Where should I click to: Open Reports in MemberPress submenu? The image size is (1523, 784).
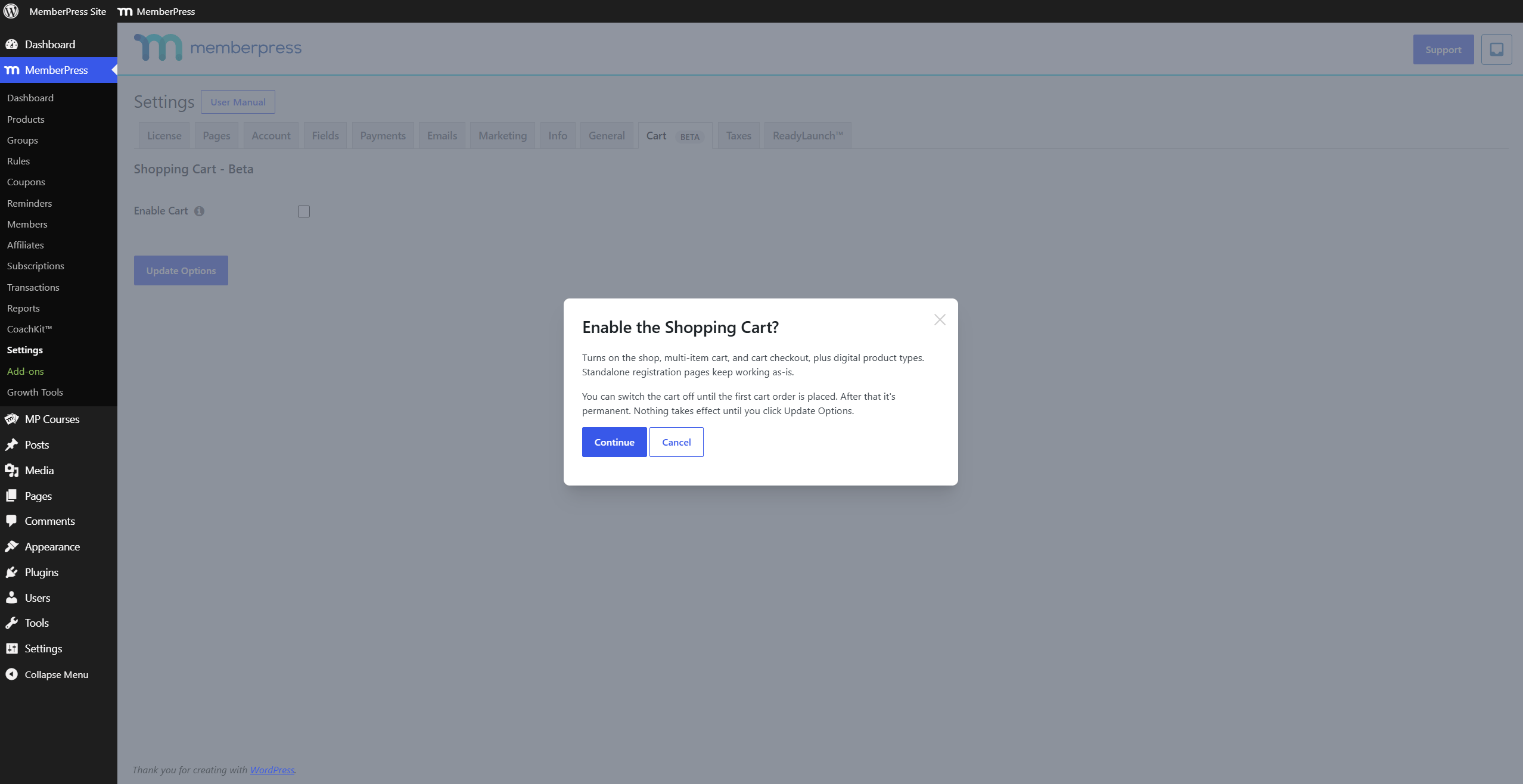(x=24, y=308)
